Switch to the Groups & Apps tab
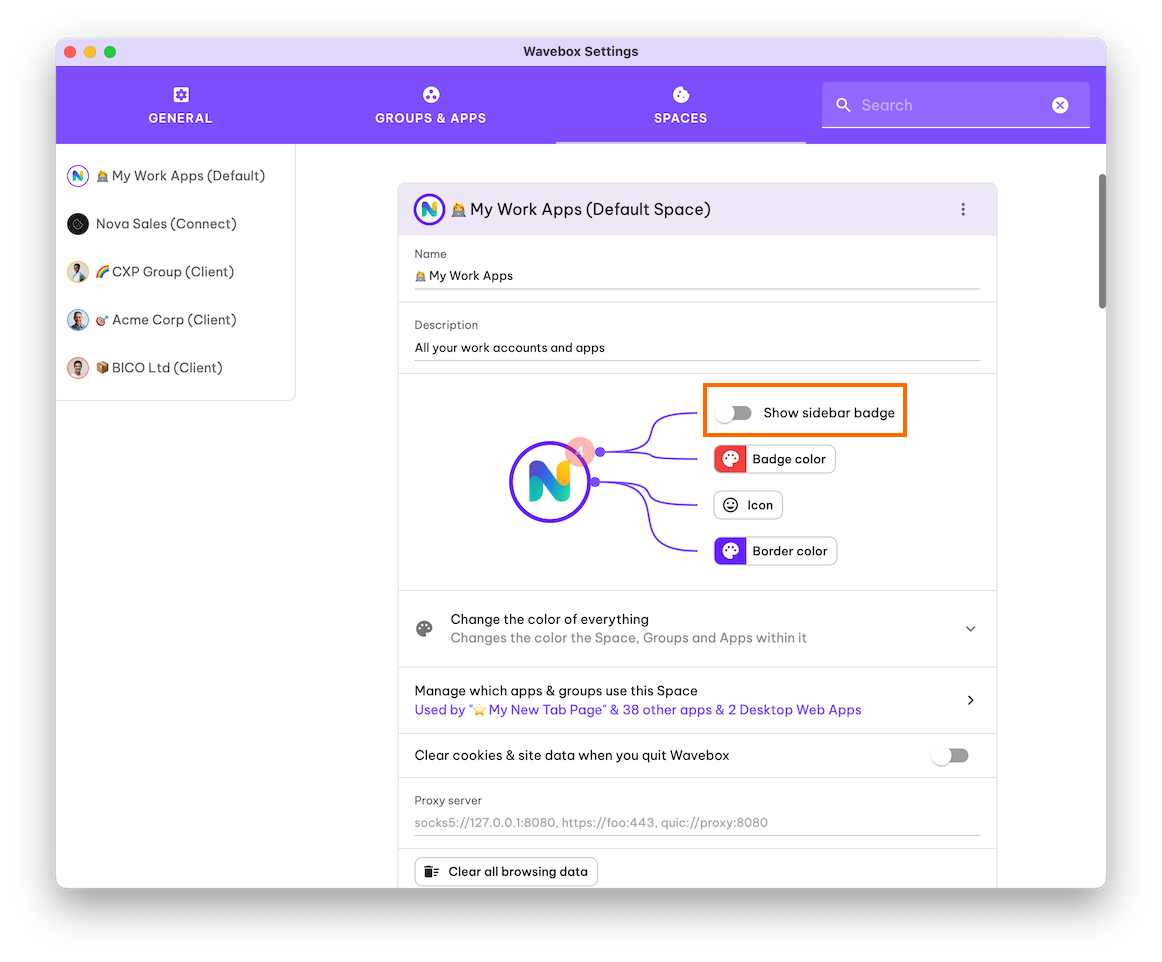1162x962 pixels. pyautogui.click(x=431, y=105)
